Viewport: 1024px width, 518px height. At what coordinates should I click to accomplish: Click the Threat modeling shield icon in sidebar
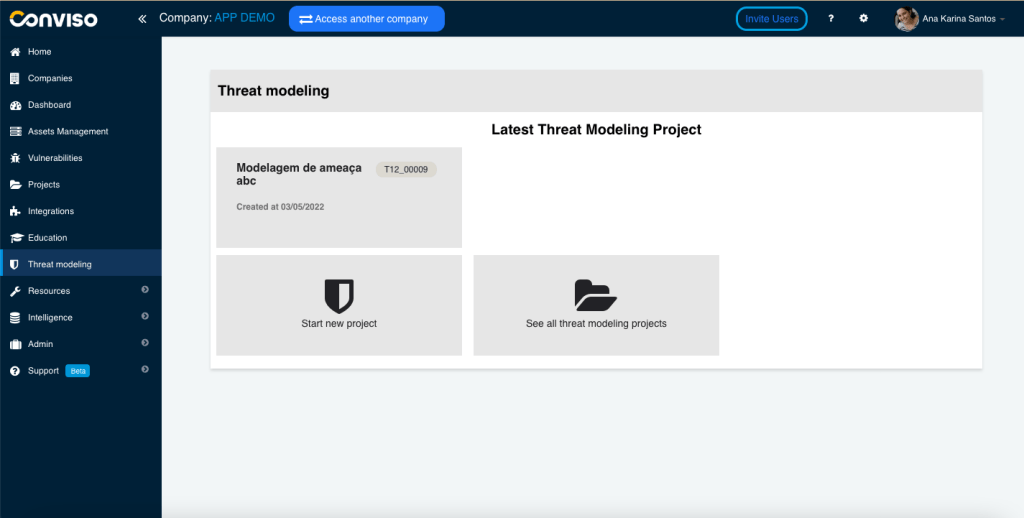14,265
